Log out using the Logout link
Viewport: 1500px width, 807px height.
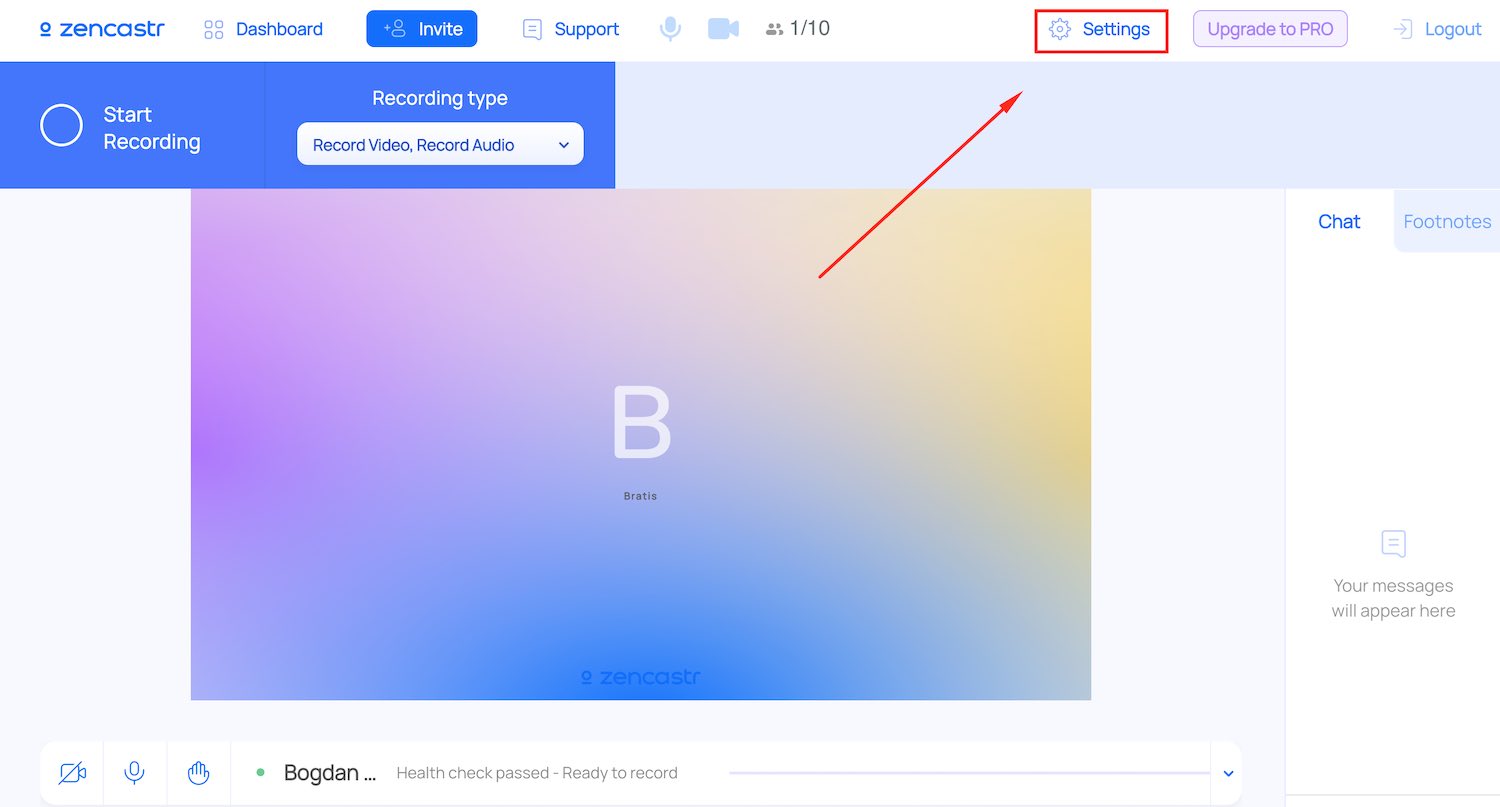coord(1438,29)
